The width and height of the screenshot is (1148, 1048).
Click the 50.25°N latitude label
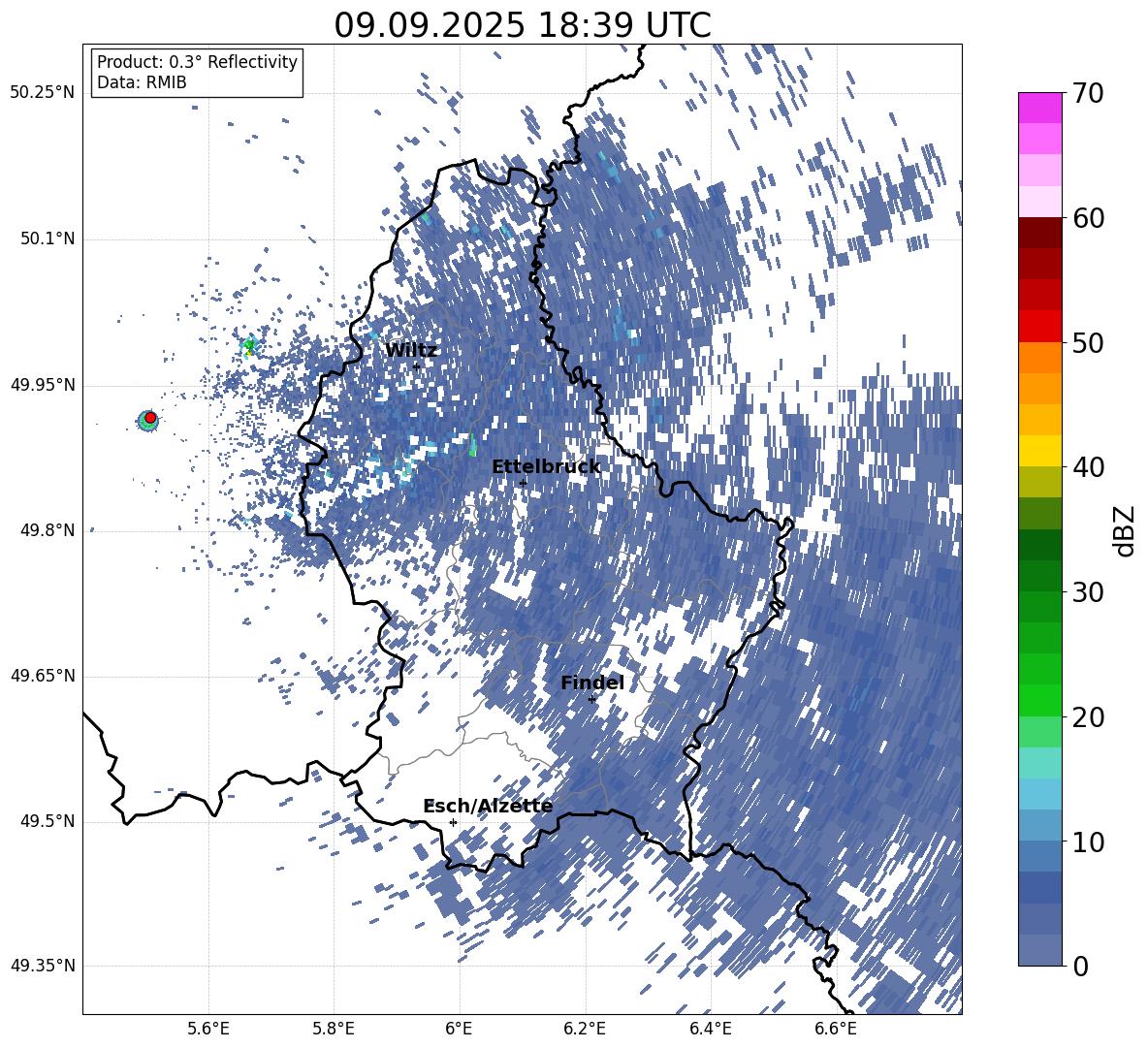coord(43,93)
